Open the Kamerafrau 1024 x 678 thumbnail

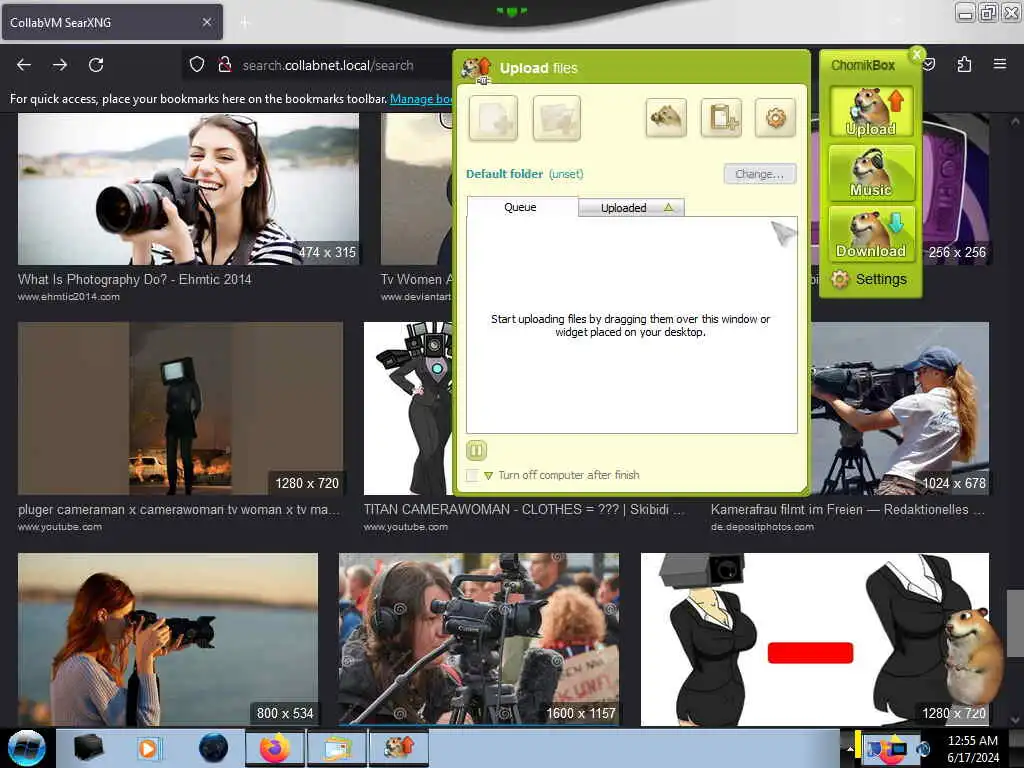(x=899, y=408)
